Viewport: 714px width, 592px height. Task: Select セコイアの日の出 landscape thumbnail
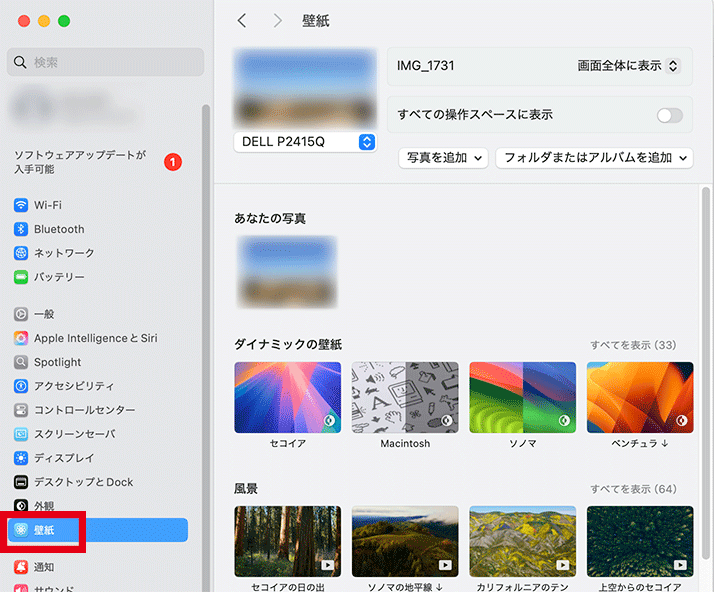click(x=287, y=541)
